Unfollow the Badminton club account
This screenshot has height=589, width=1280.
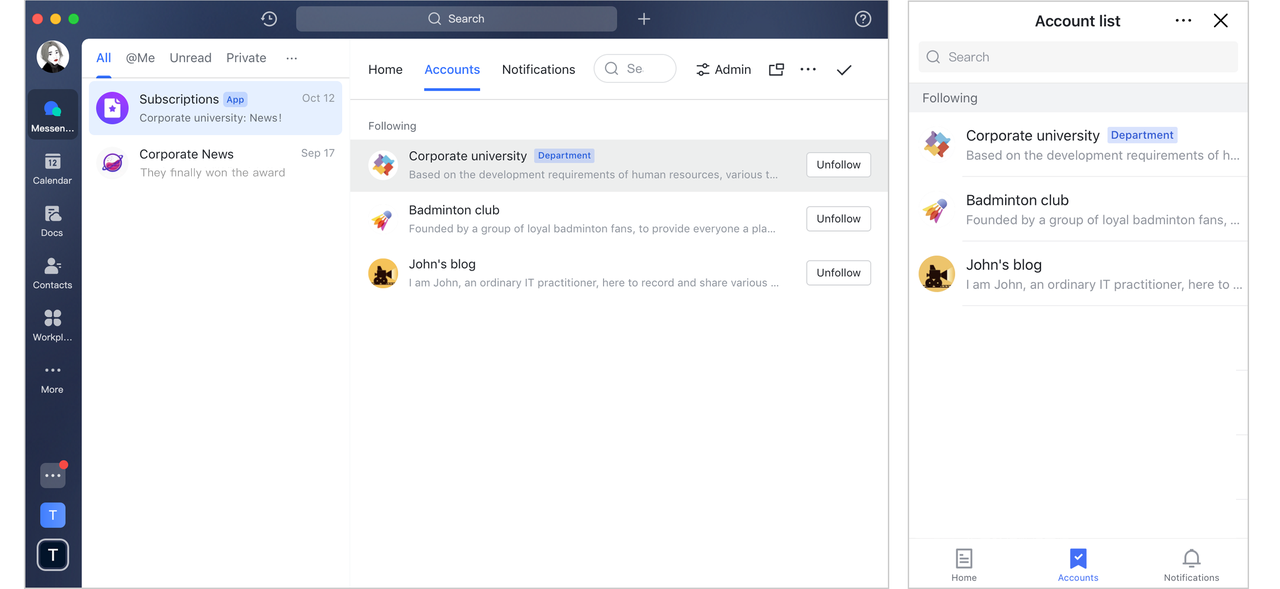[838, 219]
